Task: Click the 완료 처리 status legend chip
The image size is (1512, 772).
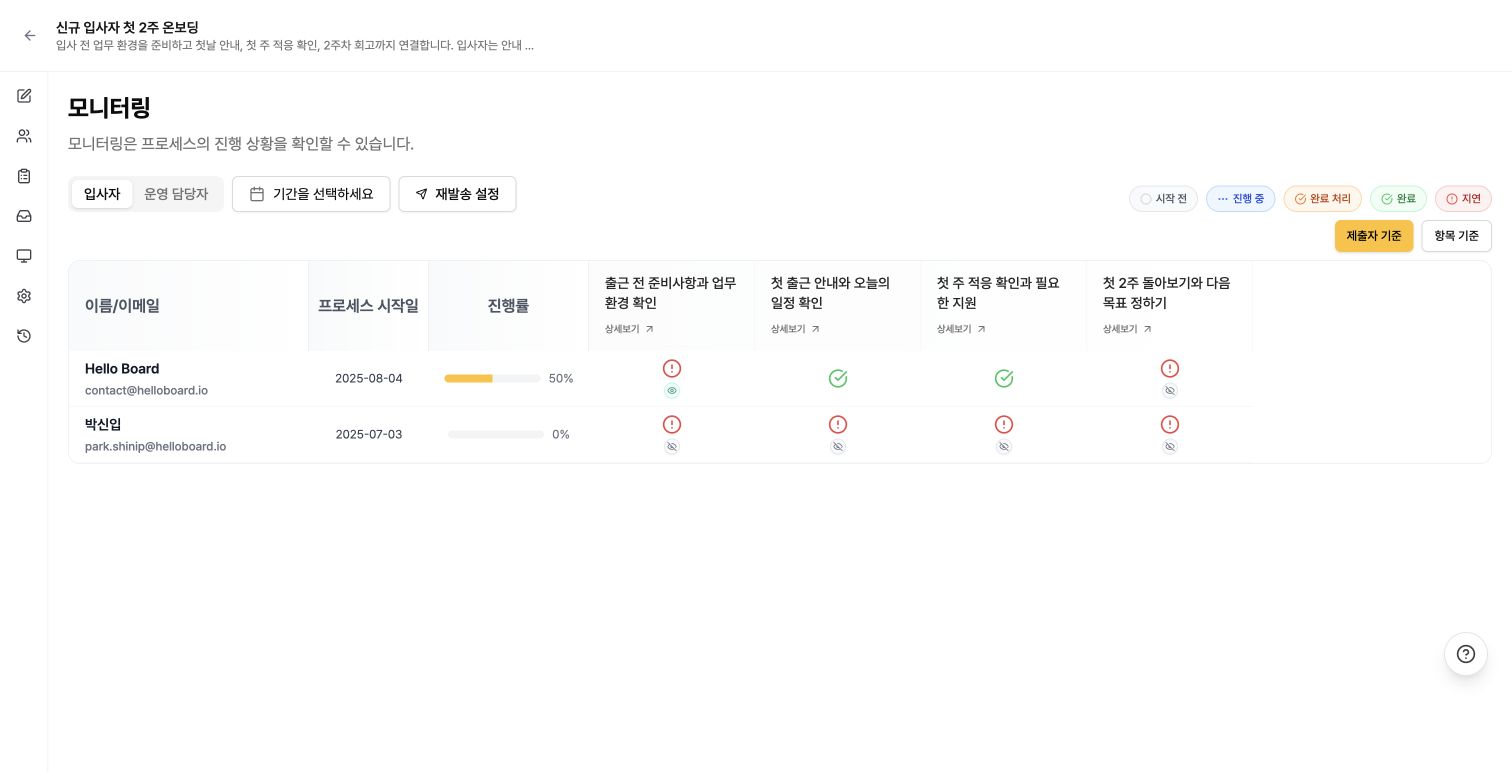Action: click(x=1323, y=199)
